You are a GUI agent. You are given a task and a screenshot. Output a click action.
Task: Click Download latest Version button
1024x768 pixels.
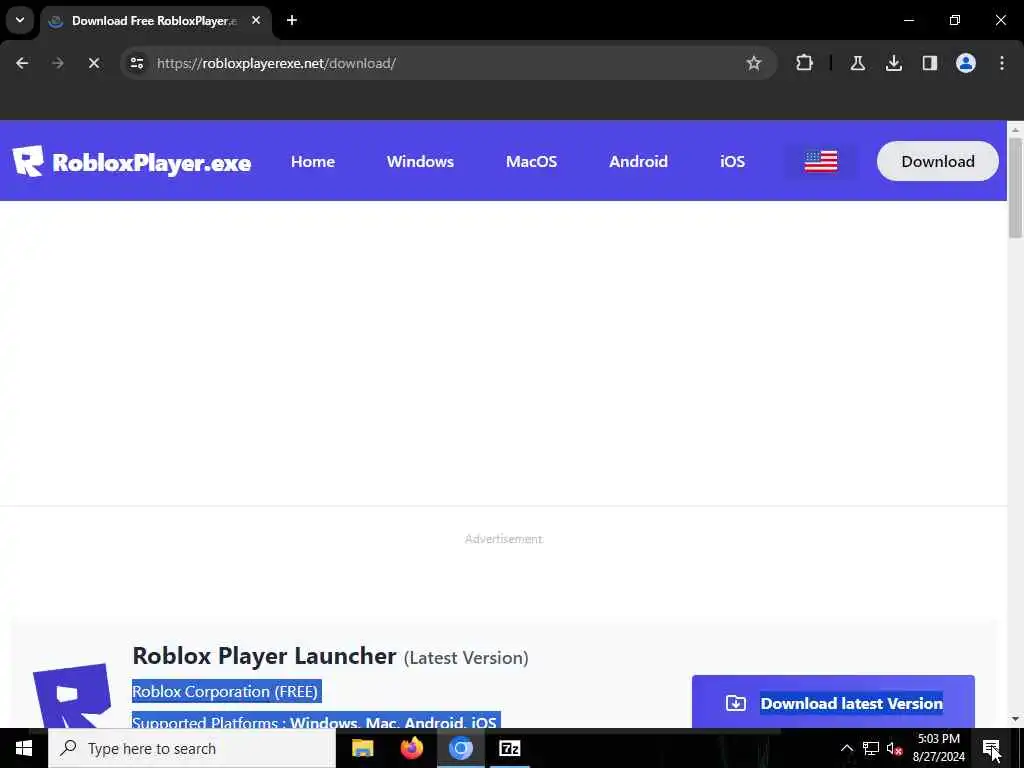tap(833, 702)
